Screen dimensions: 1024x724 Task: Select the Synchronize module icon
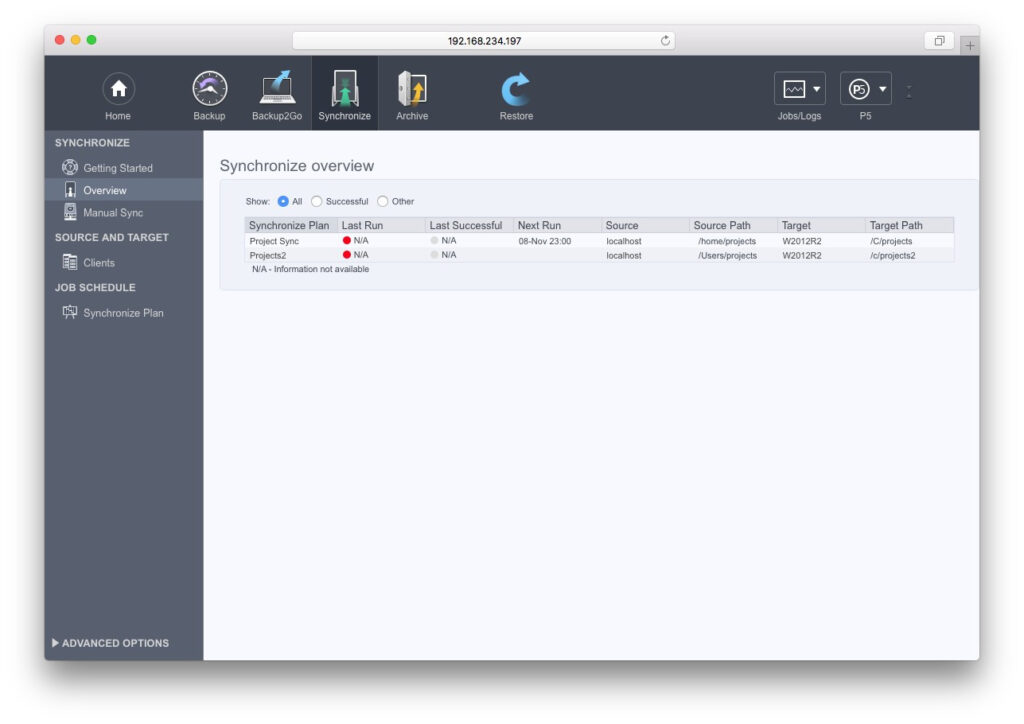[x=344, y=90]
